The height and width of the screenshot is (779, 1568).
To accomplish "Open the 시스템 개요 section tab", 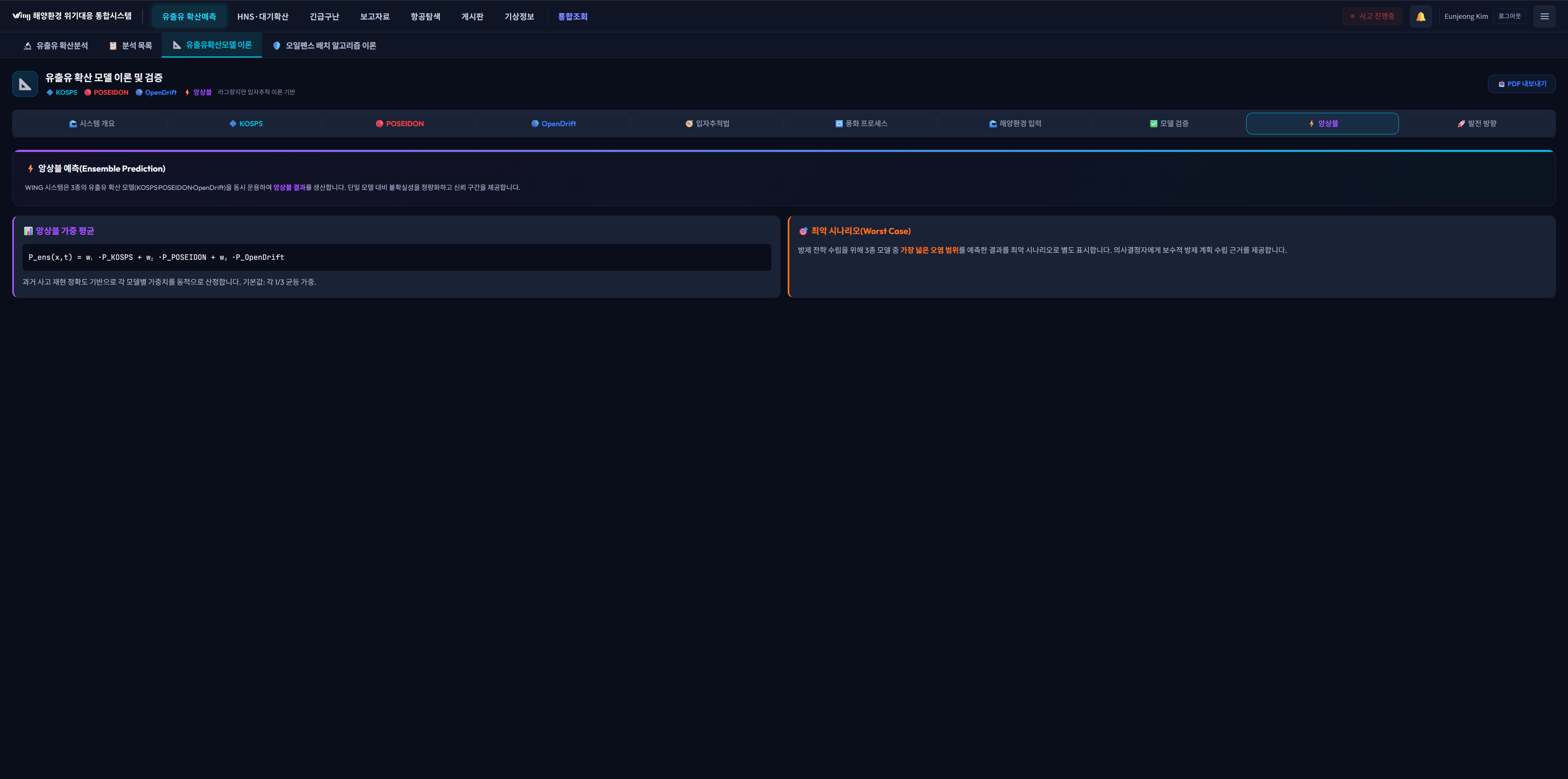I will point(91,124).
